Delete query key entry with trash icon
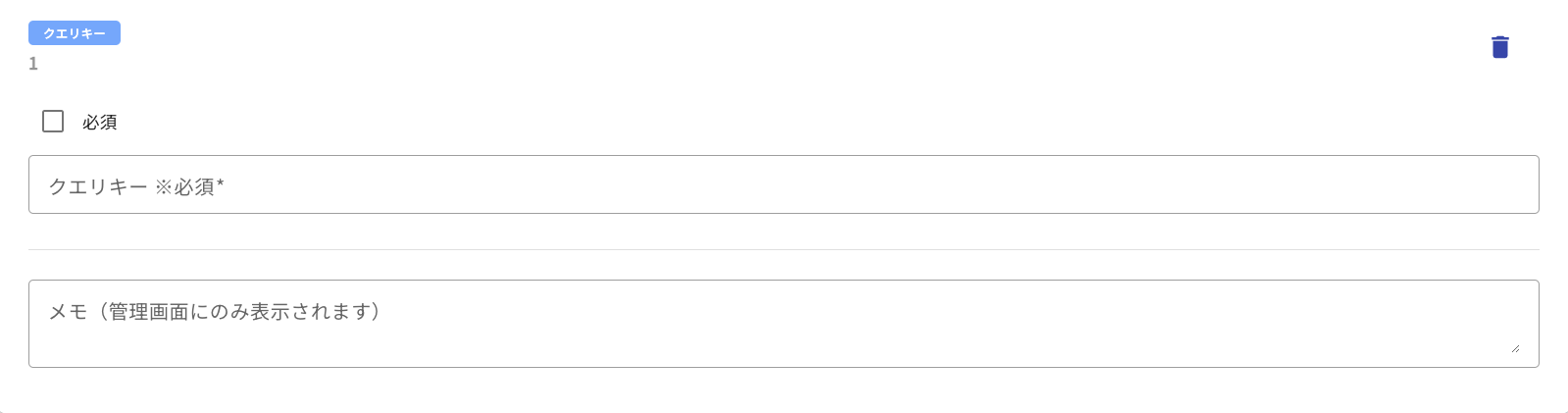Viewport: 1568px width, 413px height. pos(1499,47)
